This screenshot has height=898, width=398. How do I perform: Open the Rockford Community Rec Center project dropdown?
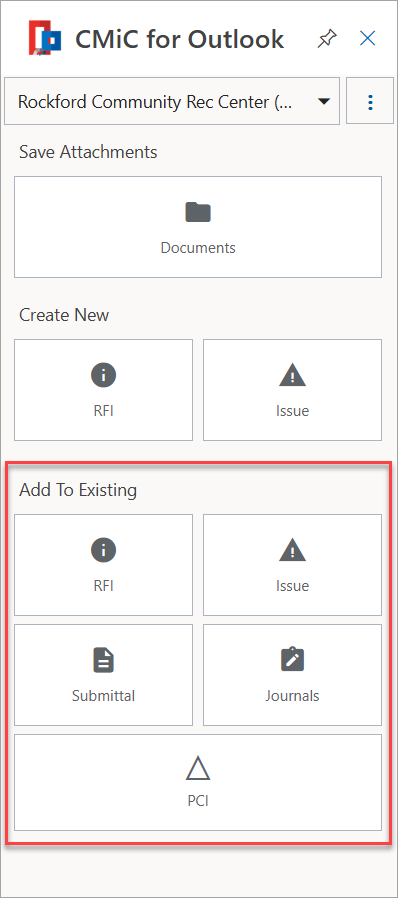coord(172,101)
